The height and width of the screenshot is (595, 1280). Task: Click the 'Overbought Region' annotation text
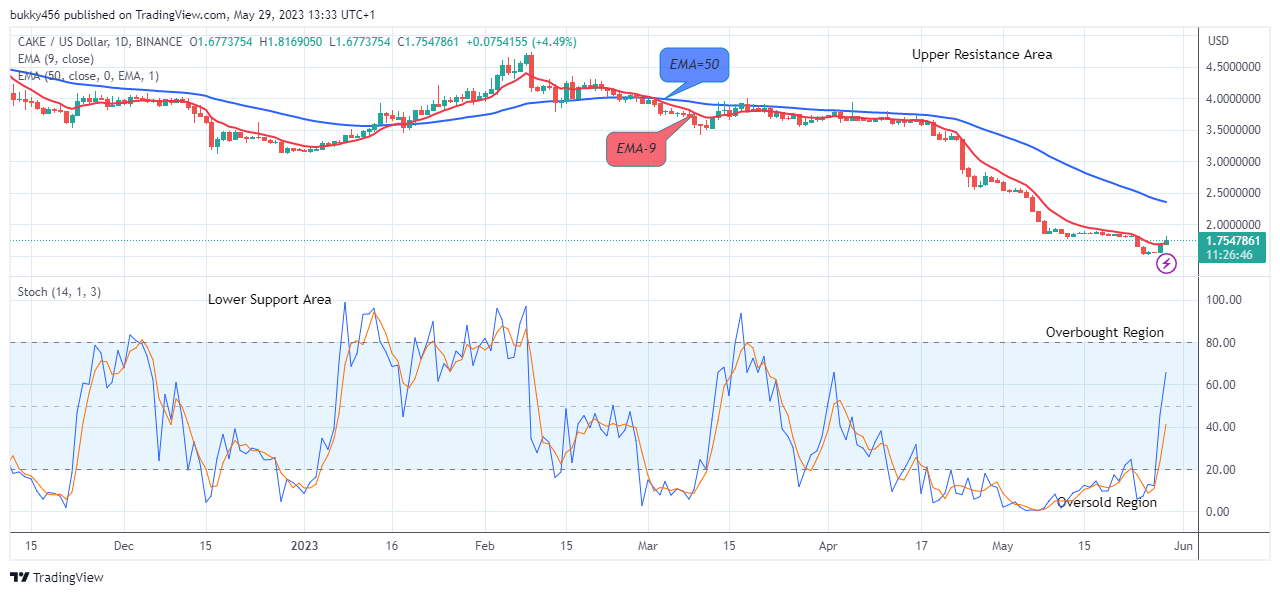(1105, 332)
